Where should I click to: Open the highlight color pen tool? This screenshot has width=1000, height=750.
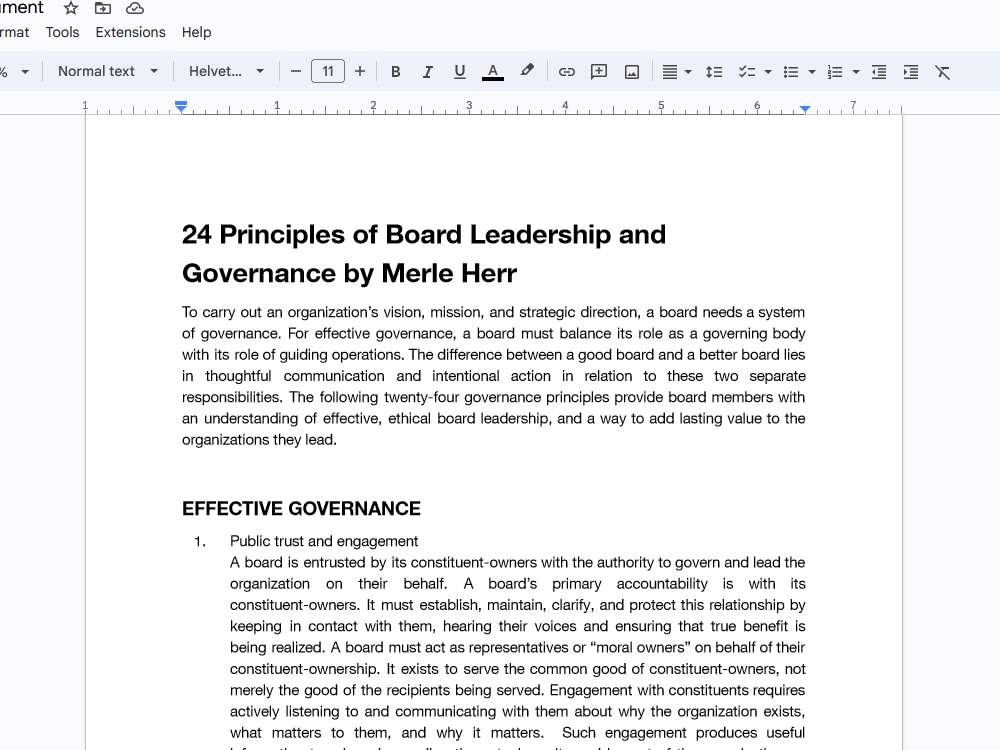pos(527,71)
